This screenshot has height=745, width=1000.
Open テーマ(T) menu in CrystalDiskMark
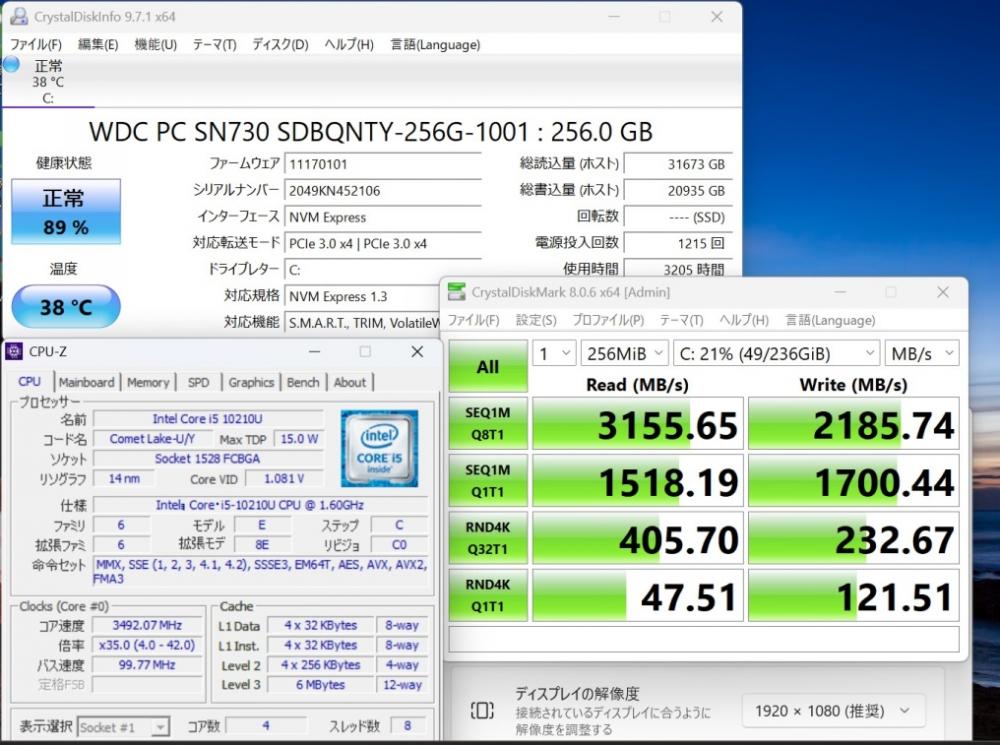point(681,320)
